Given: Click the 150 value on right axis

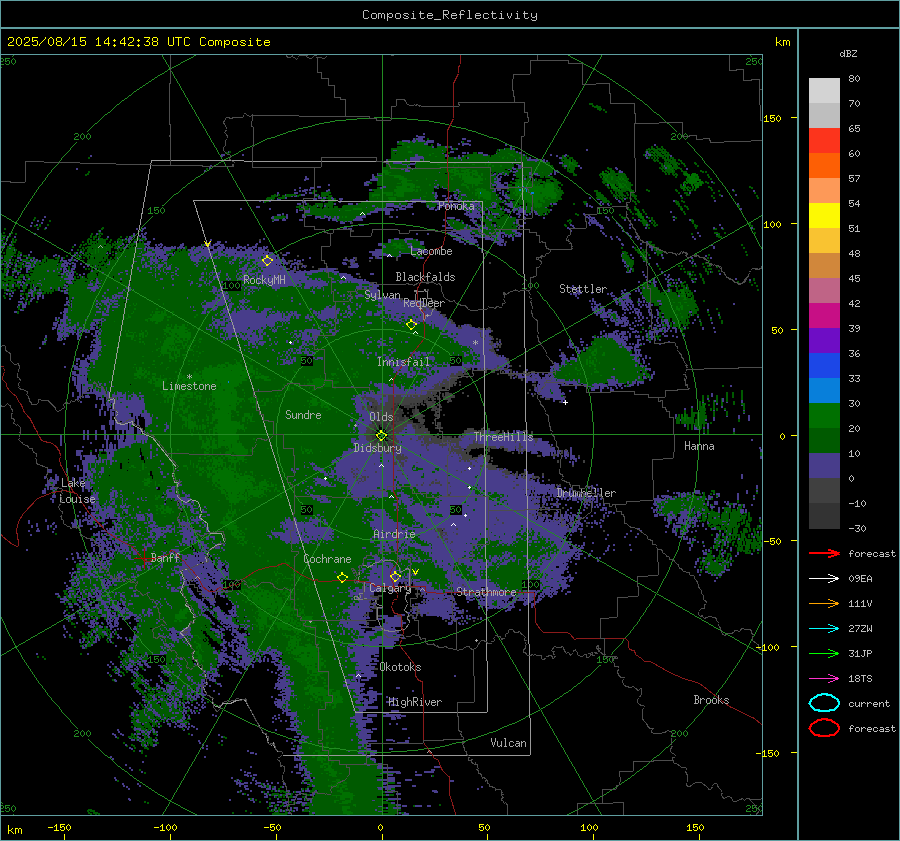Looking at the screenshot, I should tap(773, 118).
